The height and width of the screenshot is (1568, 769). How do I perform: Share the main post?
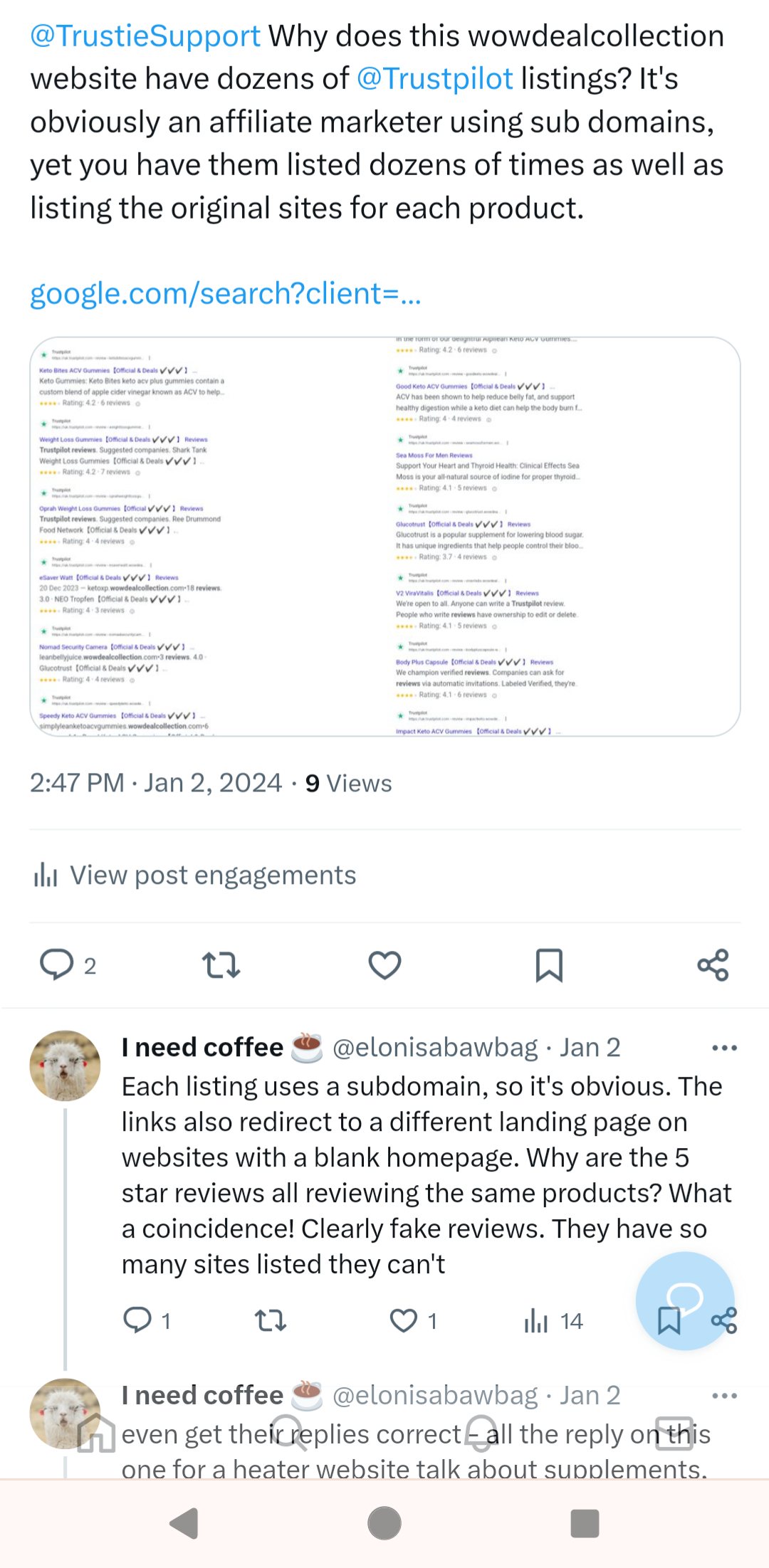tap(713, 965)
